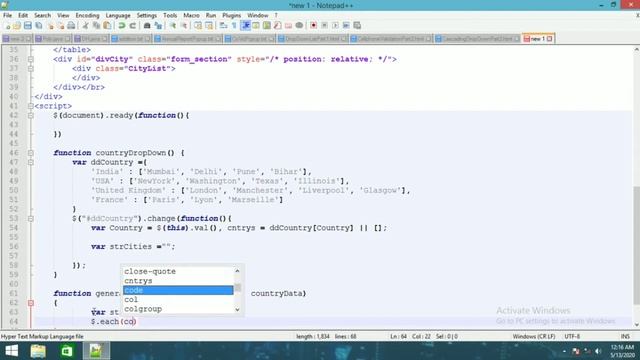This screenshot has height=360, width=640.
Task: Open the Windows Start button
Action: [x=11, y=351]
